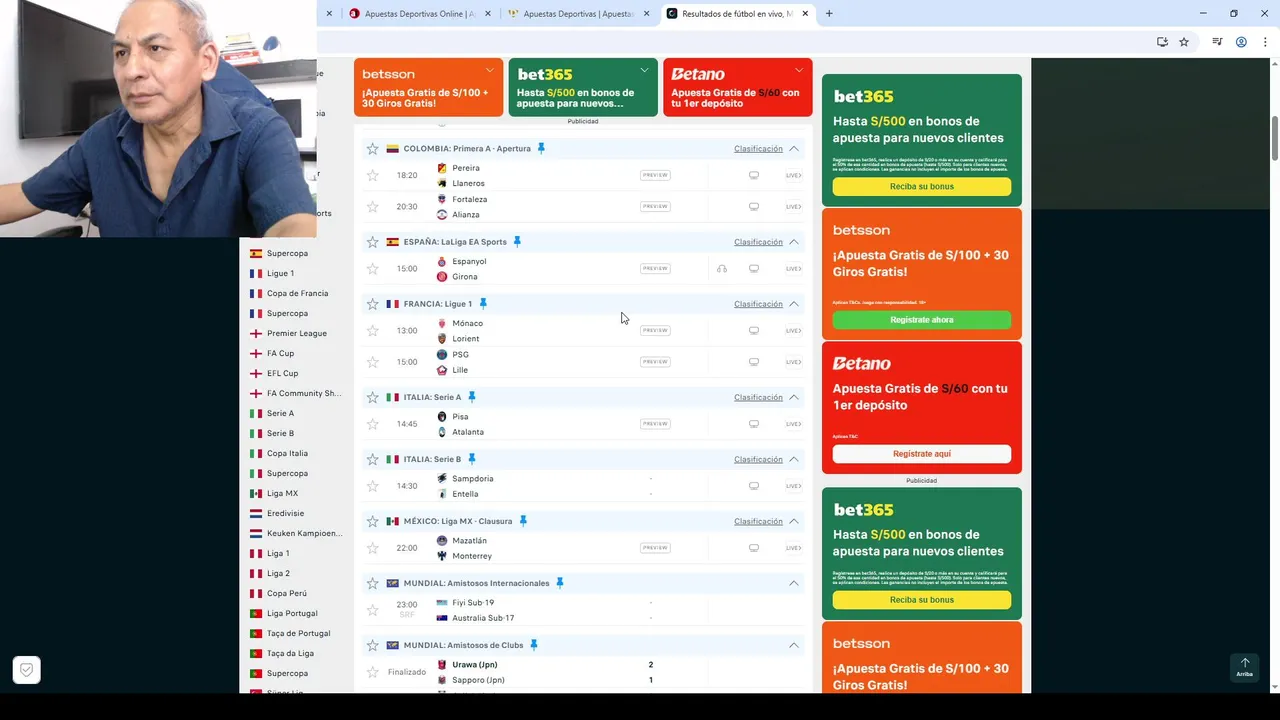
Task: Open Clasificación link for Liga MX Clausura
Action: pyautogui.click(x=758, y=521)
